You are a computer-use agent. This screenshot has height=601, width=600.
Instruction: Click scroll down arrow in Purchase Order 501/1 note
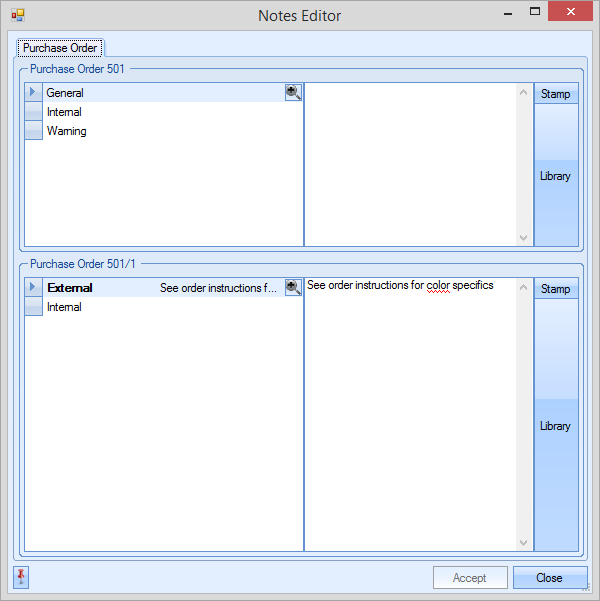tap(524, 542)
